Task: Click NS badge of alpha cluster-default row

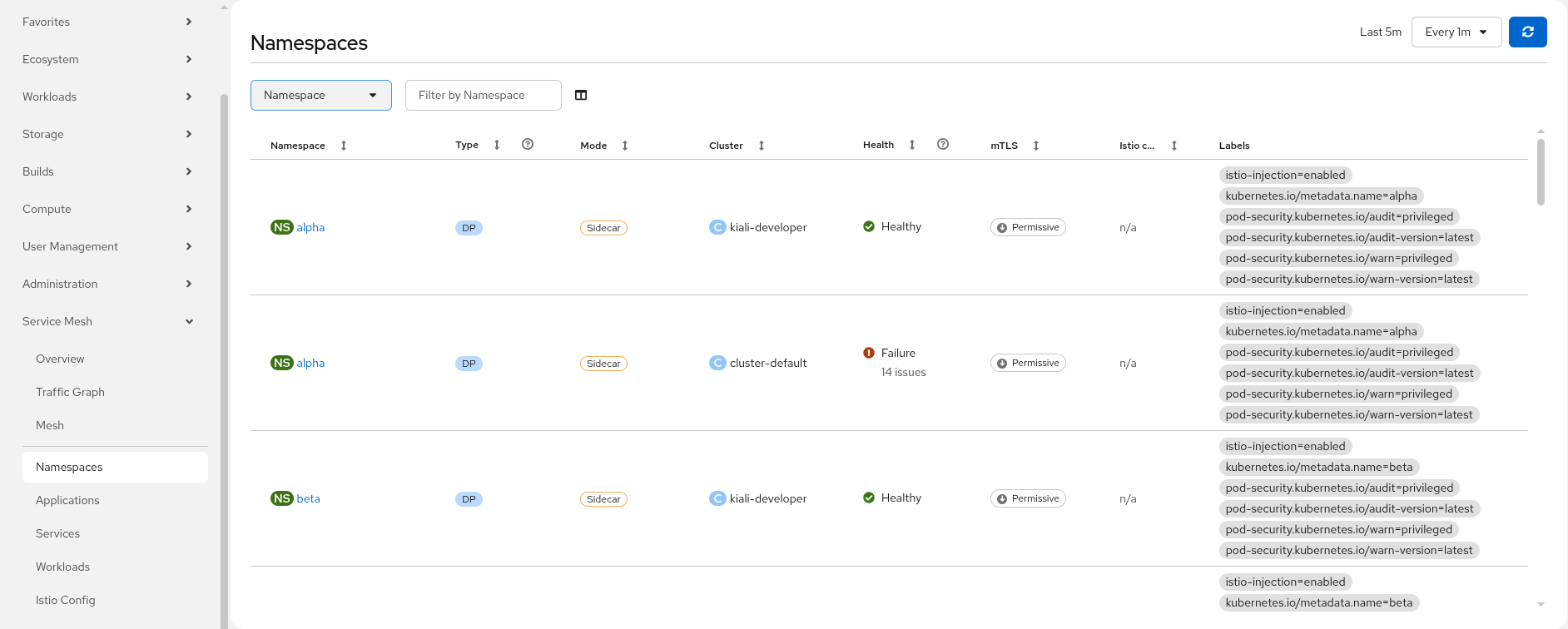Action: (282, 363)
